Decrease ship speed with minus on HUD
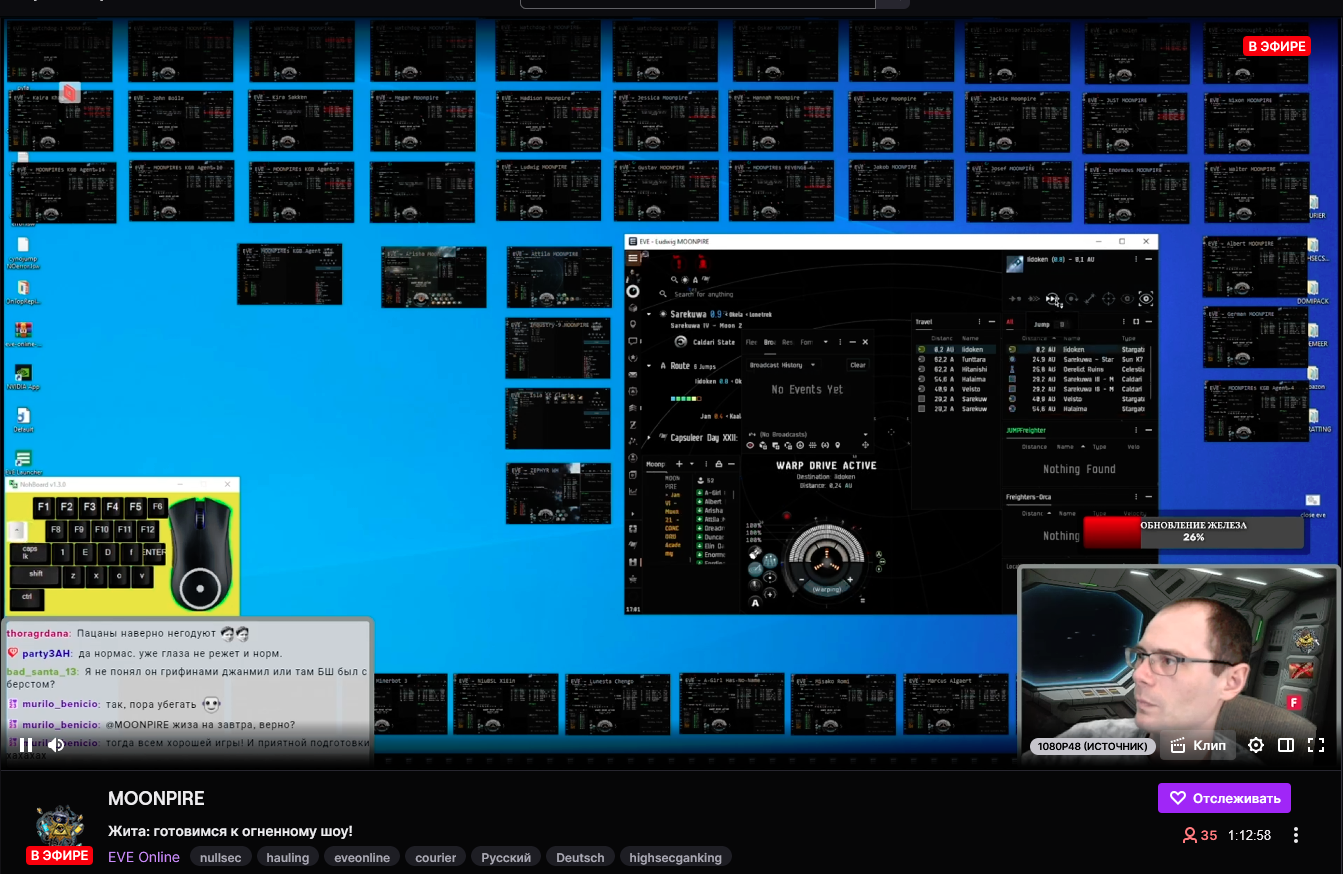 801,580
